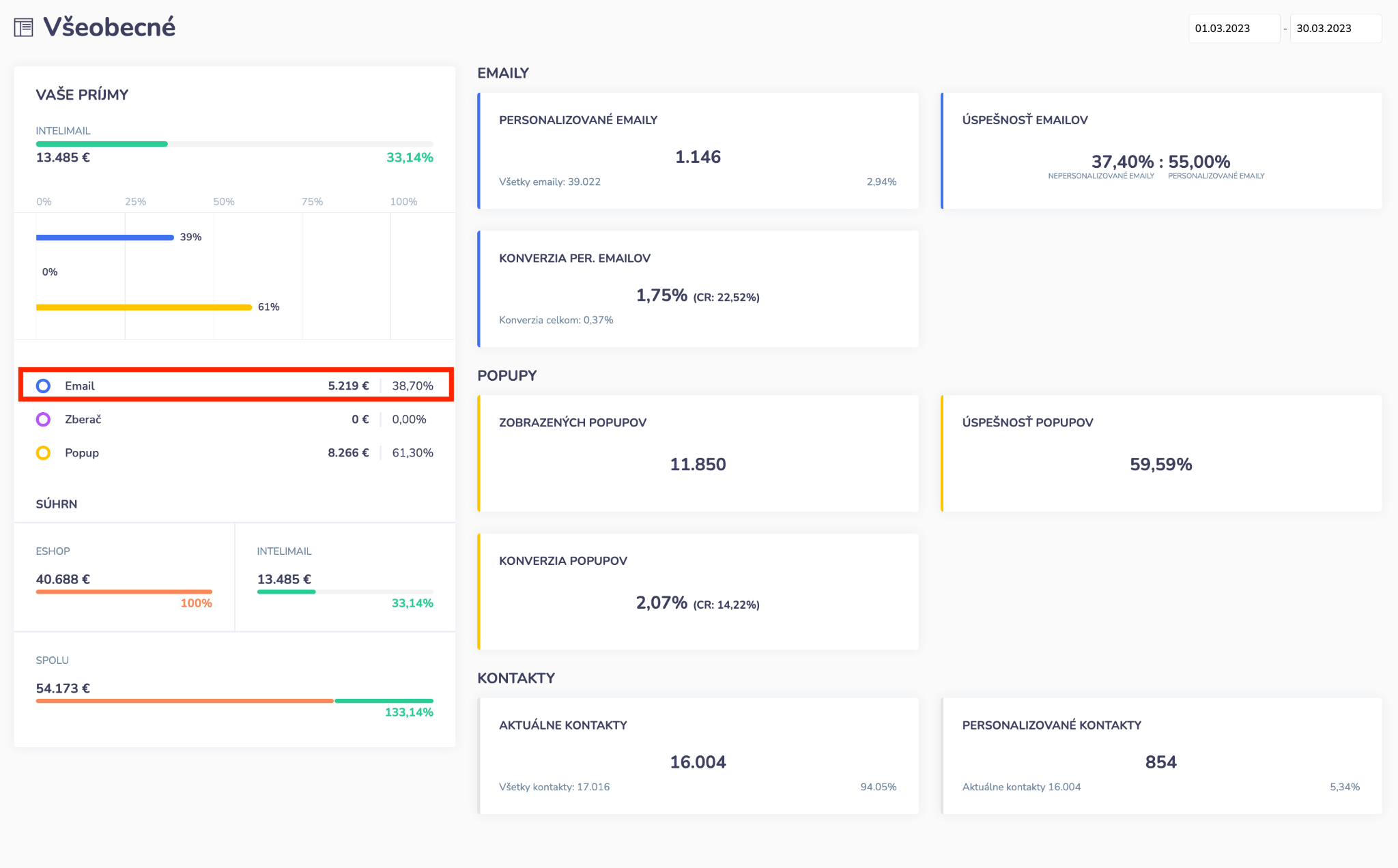Toggle the purple Zberač legend circle
The width and height of the screenshot is (1398, 868).
coord(43,420)
